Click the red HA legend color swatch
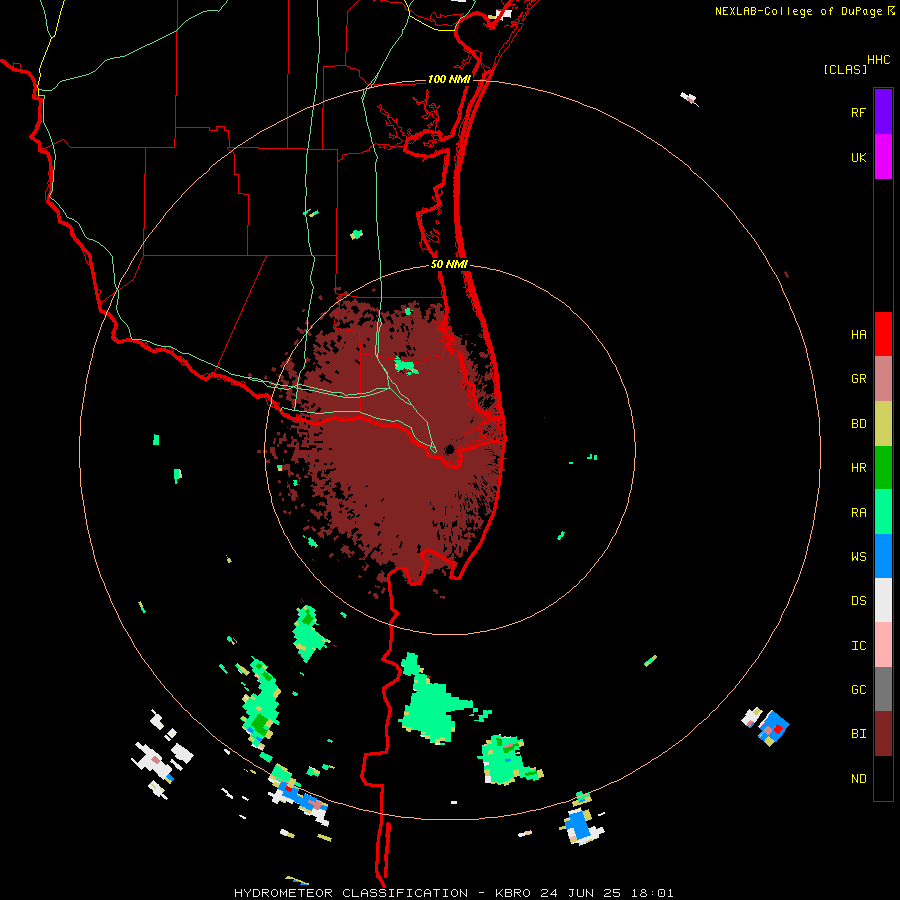This screenshot has width=900, height=900. [883, 334]
